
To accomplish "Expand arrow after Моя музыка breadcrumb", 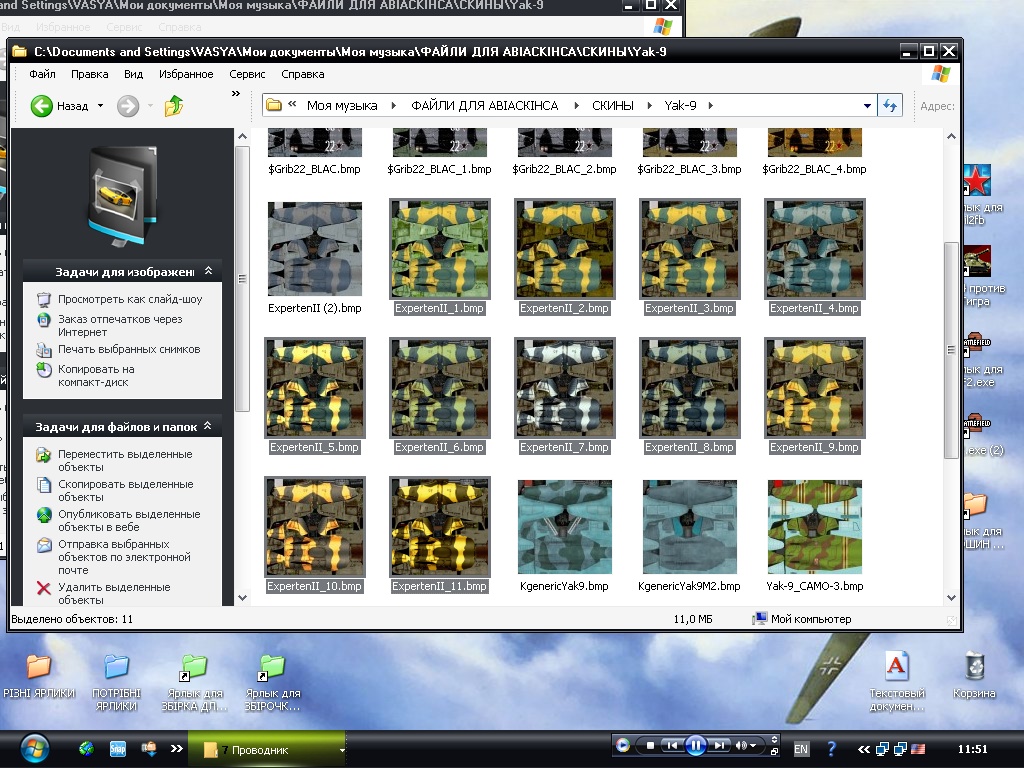I will click(394, 106).
